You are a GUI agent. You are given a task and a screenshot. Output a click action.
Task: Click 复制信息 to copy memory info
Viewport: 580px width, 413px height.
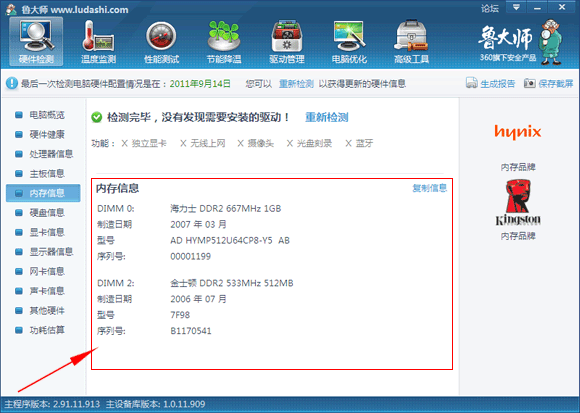429,188
